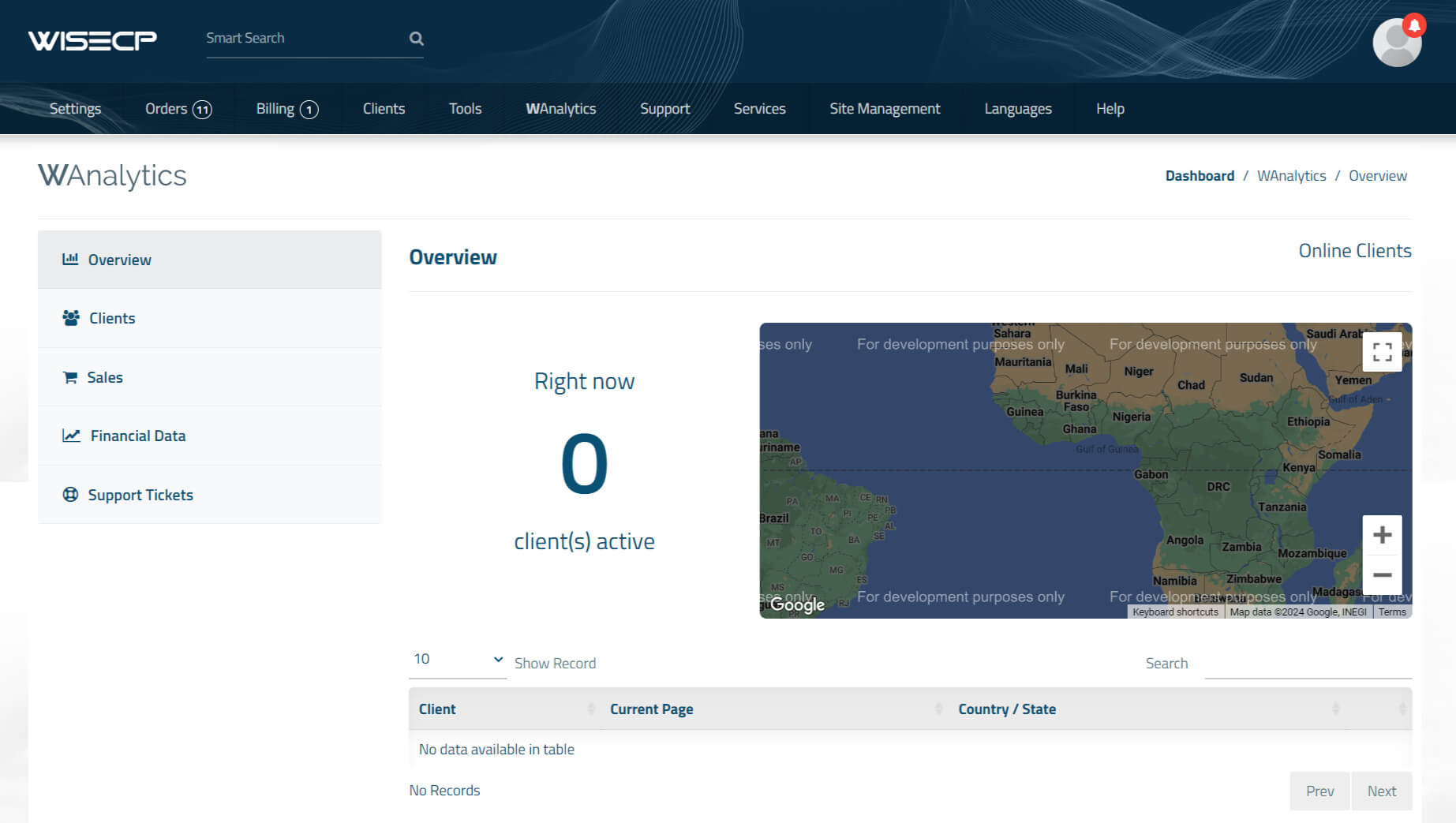Click the Overview breadcrumb link
1456x823 pixels.
point(1377,176)
